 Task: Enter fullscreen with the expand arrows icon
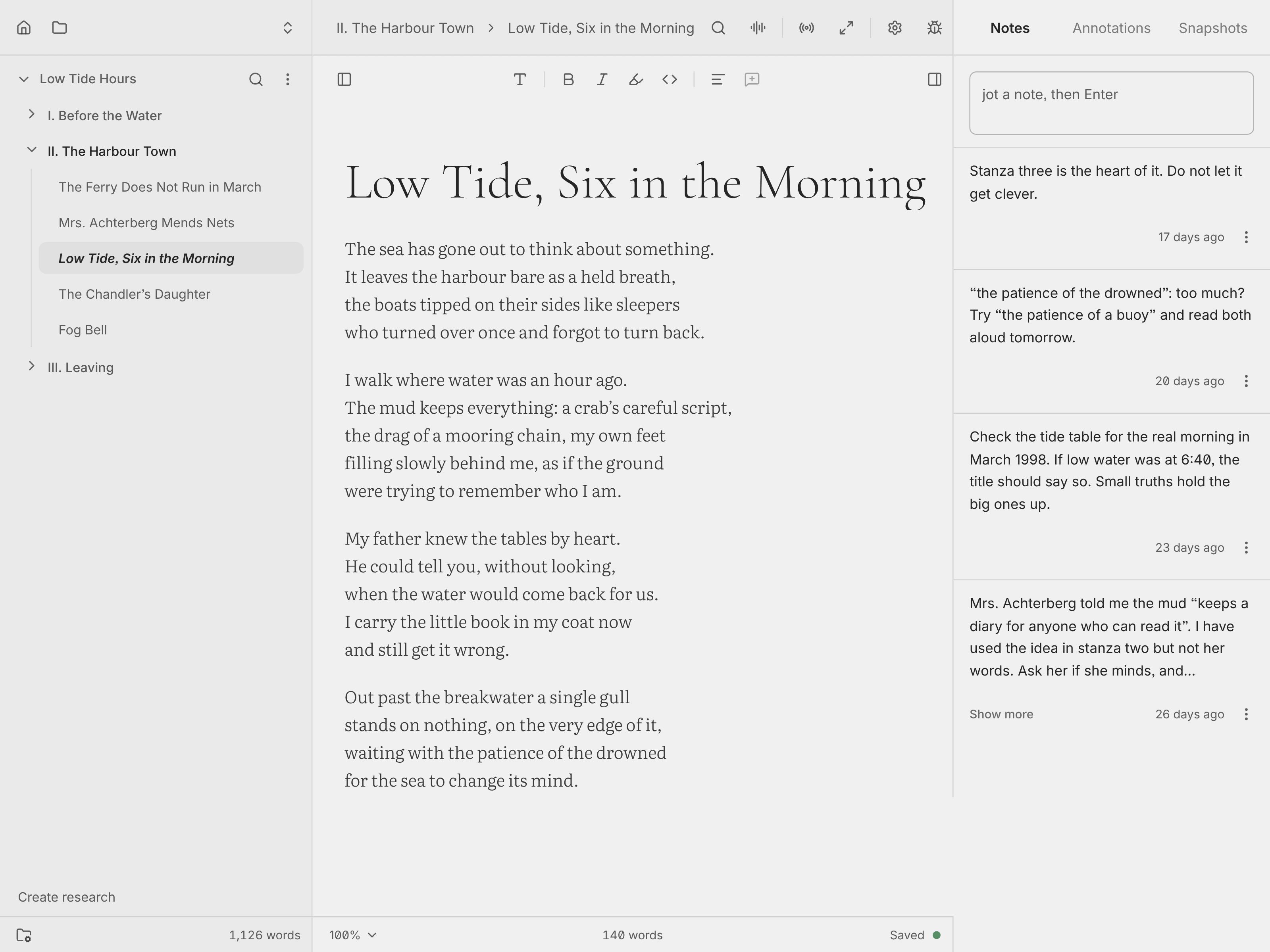tap(846, 27)
